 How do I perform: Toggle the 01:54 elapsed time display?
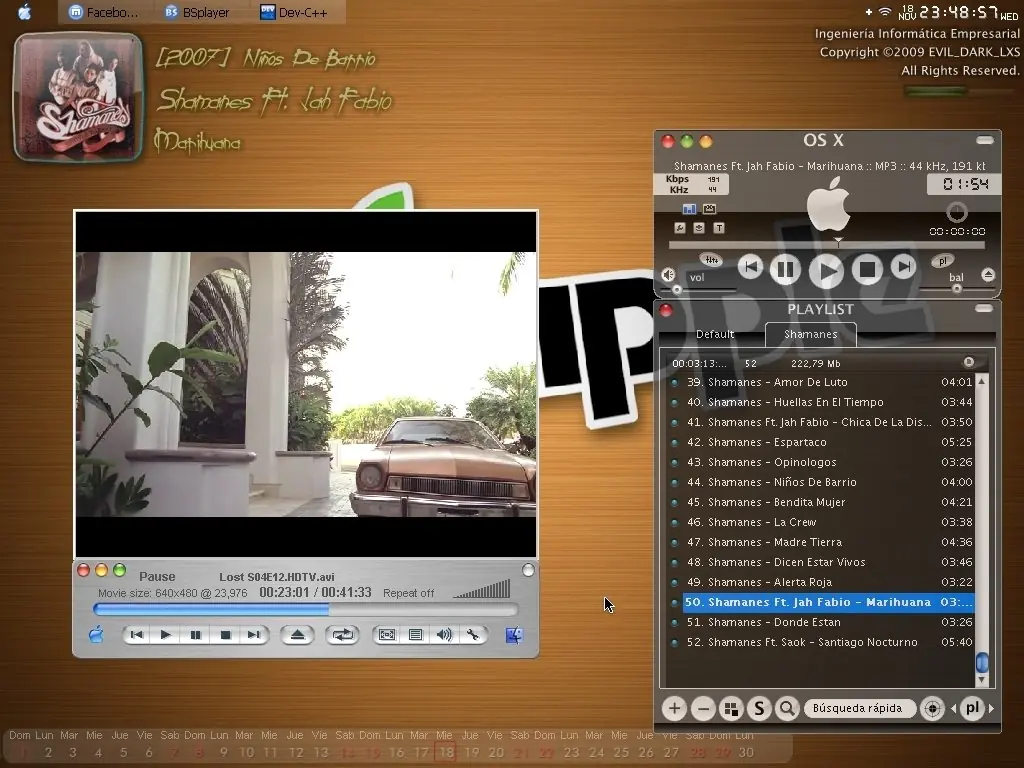[965, 184]
